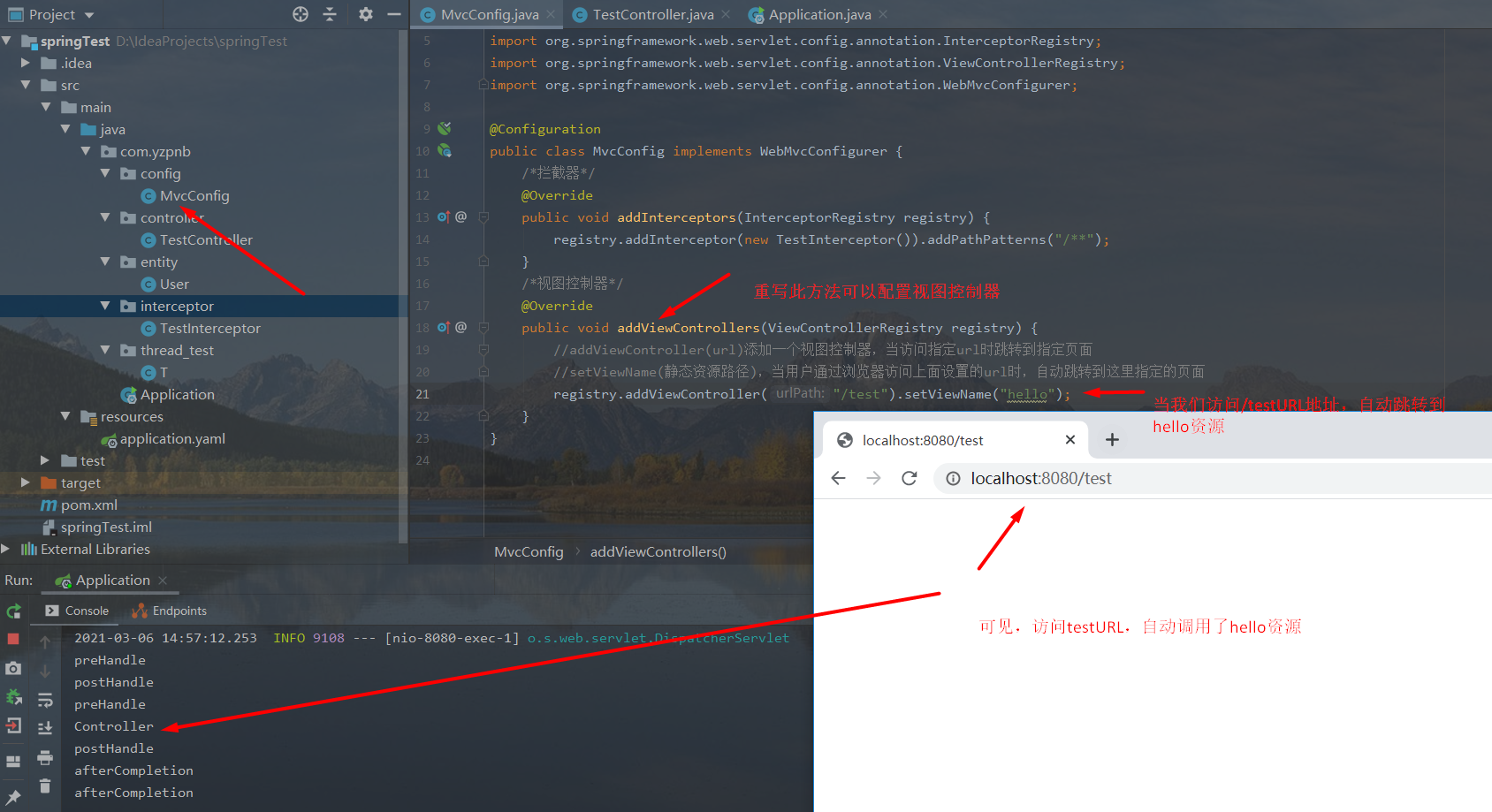This screenshot has height=812, width=1492.
Task: Click the override gutter marker at line 18
Action: [x=444, y=328]
